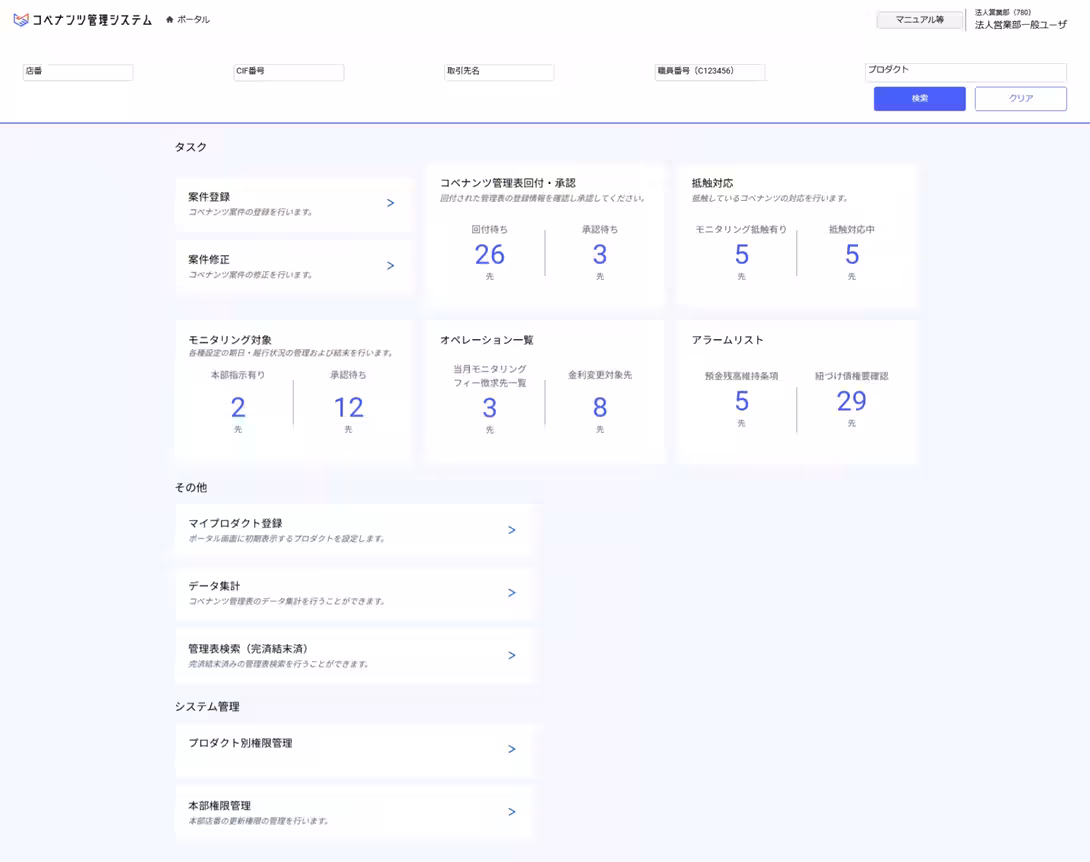This screenshot has width=1090, height=862.
Task: Open 紐づけ債権要確認 count 29
Action: tap(852, 401)
